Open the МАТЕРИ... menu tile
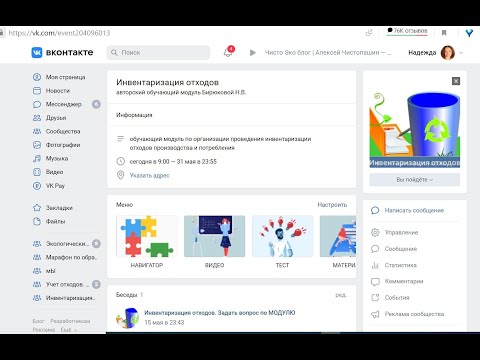This screenshot has height=360, width=480. [338, 242]
